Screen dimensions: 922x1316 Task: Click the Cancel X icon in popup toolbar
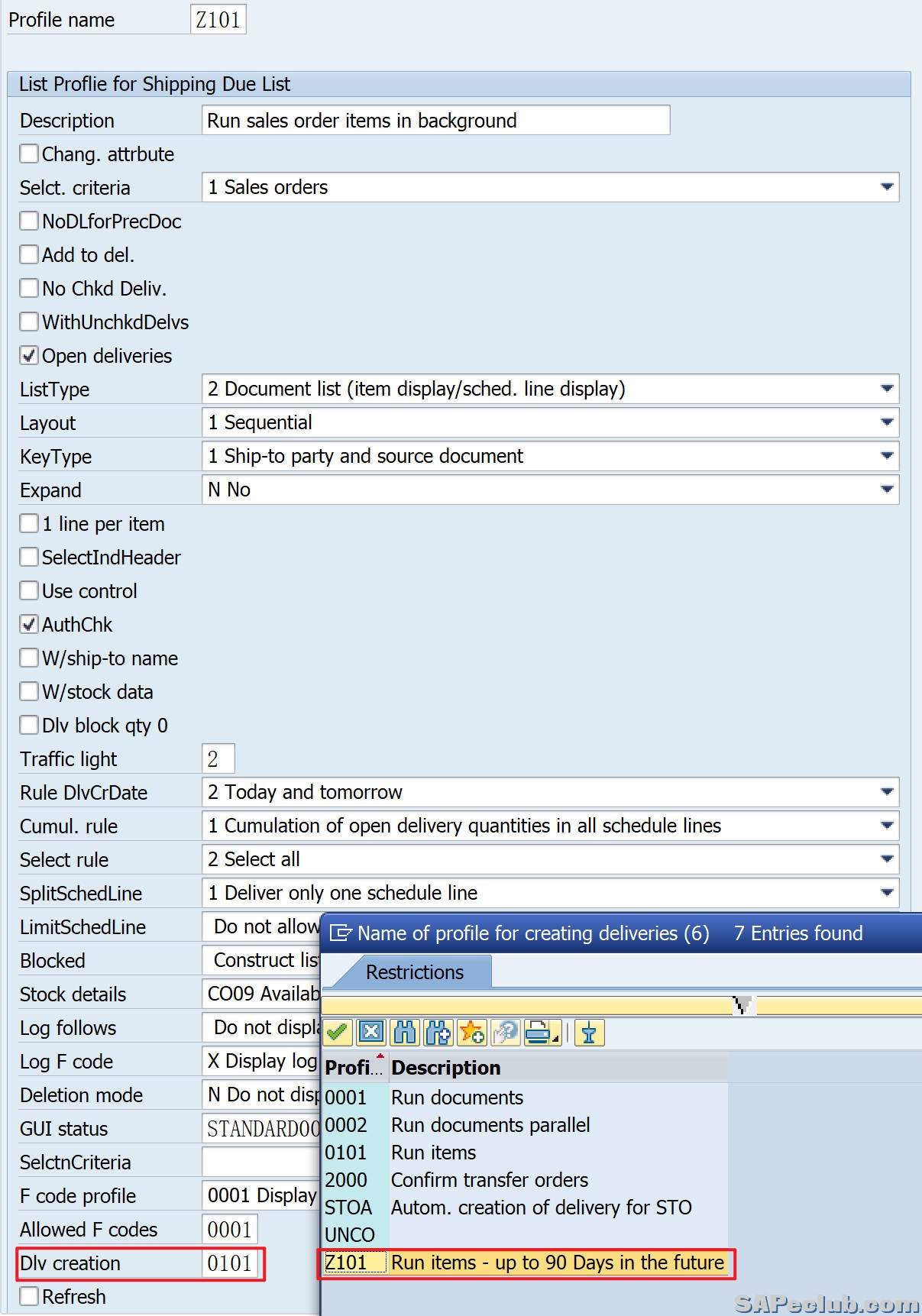click(x=371, y=1033)
